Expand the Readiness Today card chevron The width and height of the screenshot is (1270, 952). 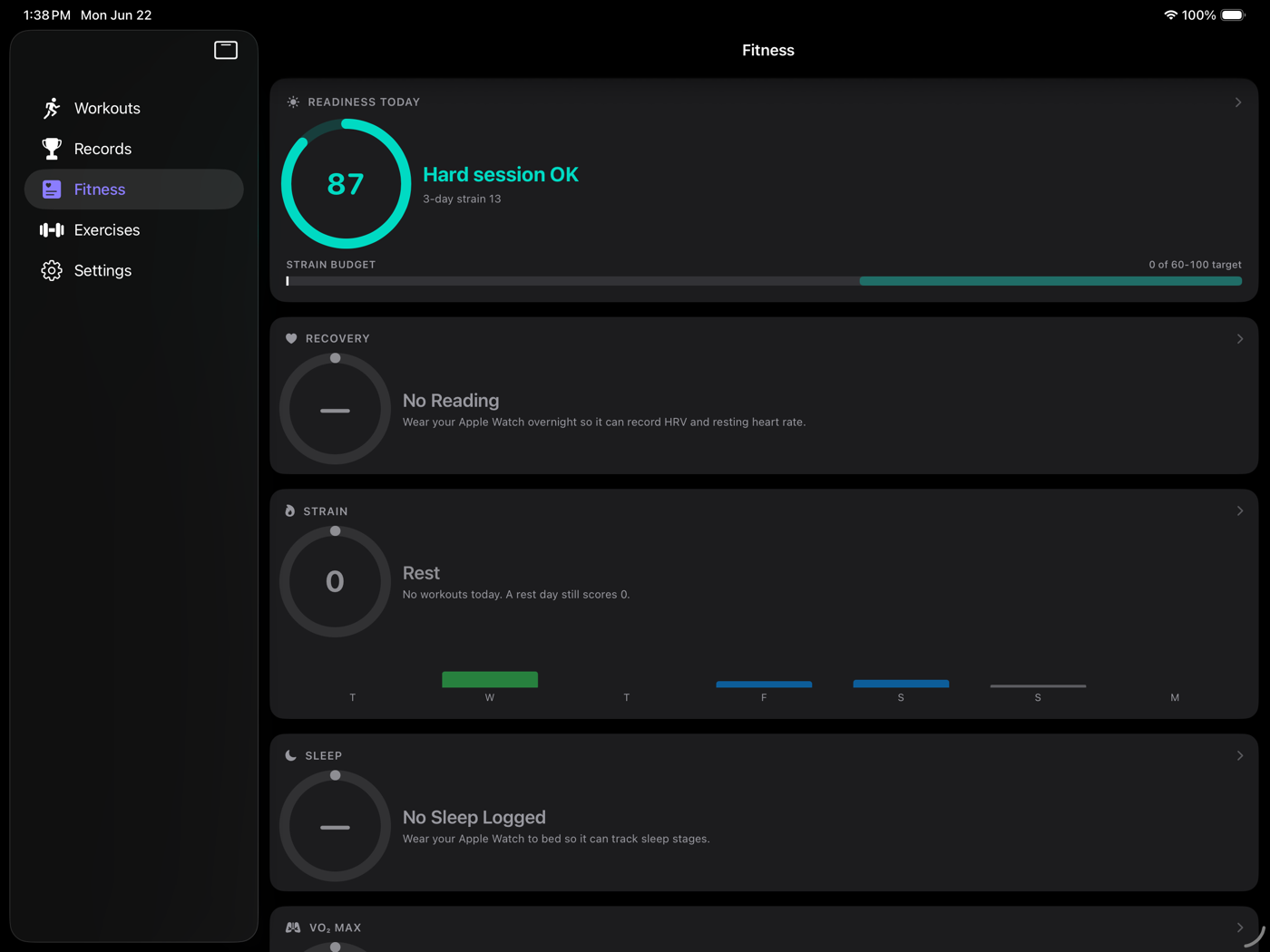(x=1238, y=102)
